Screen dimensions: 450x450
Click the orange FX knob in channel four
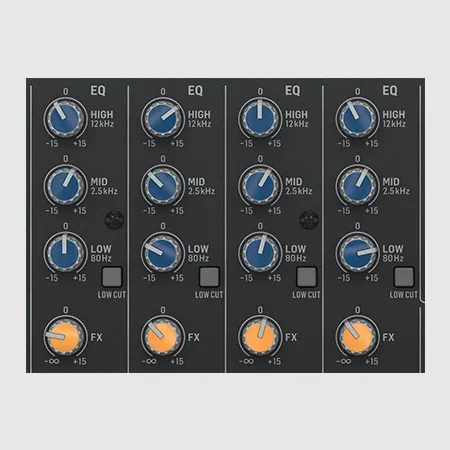357,337
